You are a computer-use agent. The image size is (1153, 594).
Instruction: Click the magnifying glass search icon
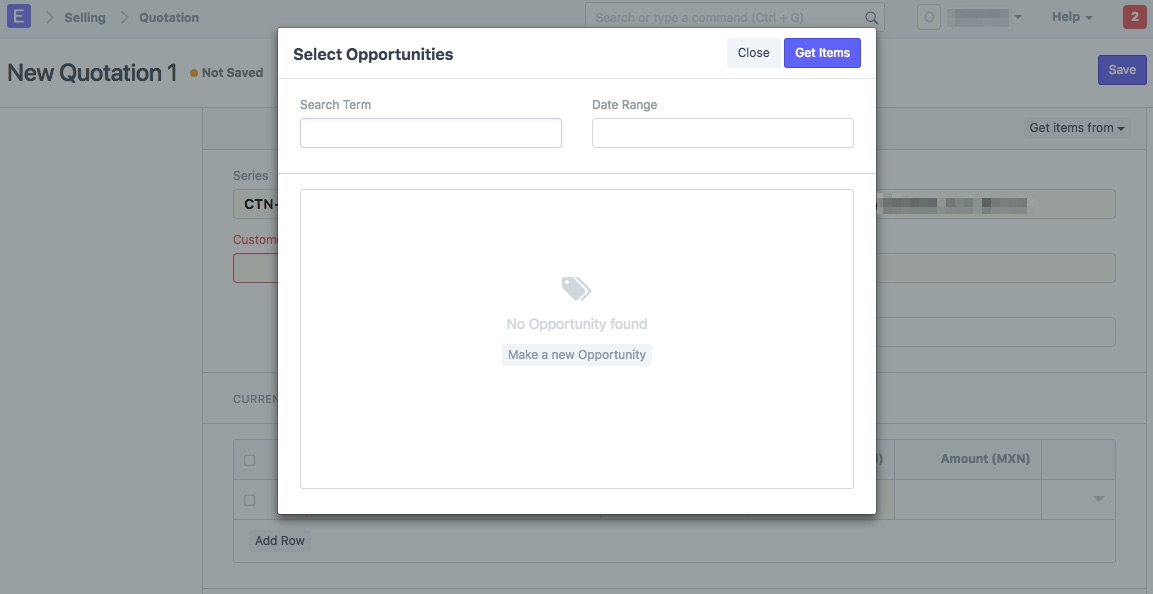coord(869,16)
